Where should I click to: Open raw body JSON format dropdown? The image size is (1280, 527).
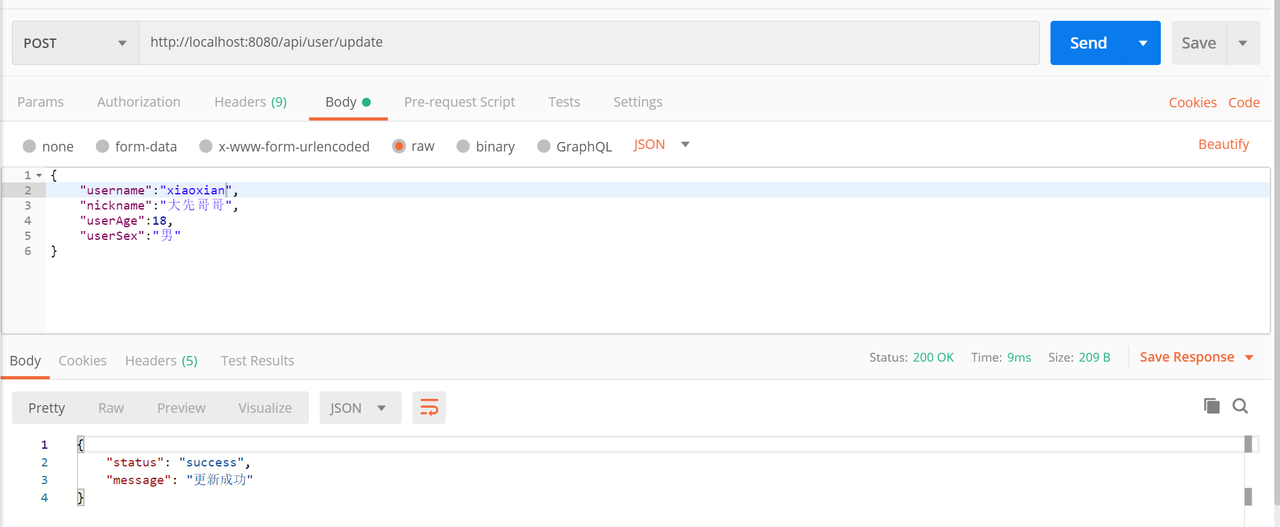pos(662,145)
